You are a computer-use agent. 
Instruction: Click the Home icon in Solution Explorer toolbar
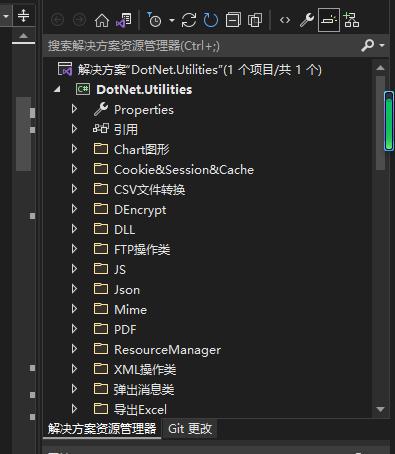tap(102, 21)
